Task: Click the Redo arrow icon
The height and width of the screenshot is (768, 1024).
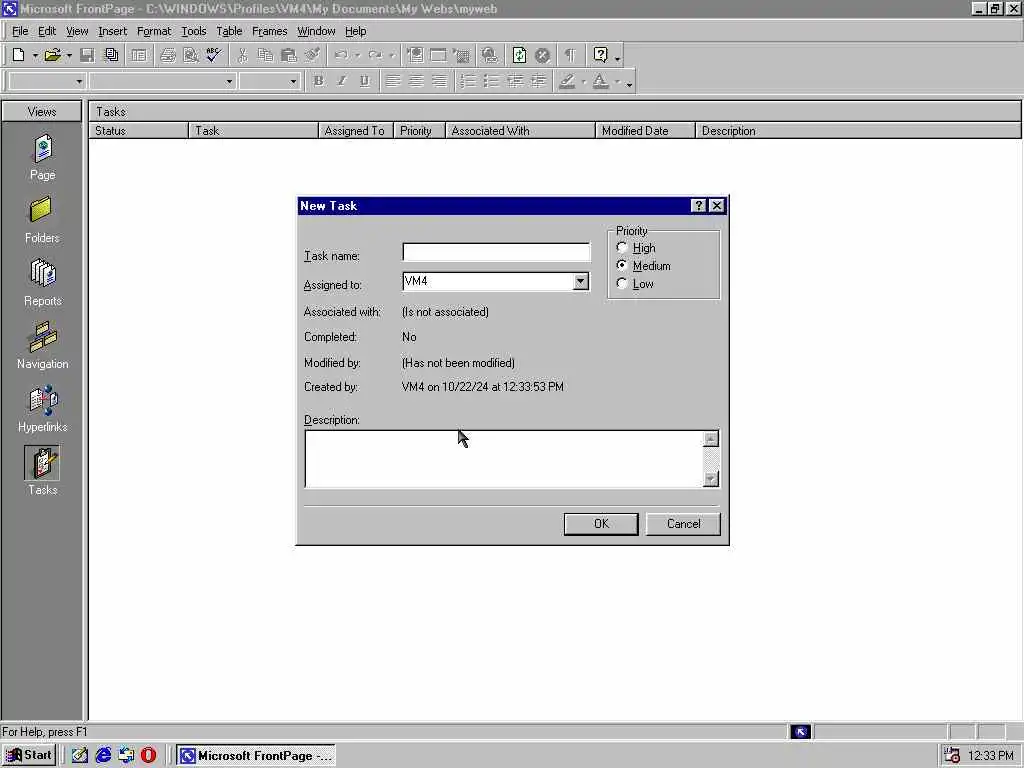Action: (x=375, y=56)
